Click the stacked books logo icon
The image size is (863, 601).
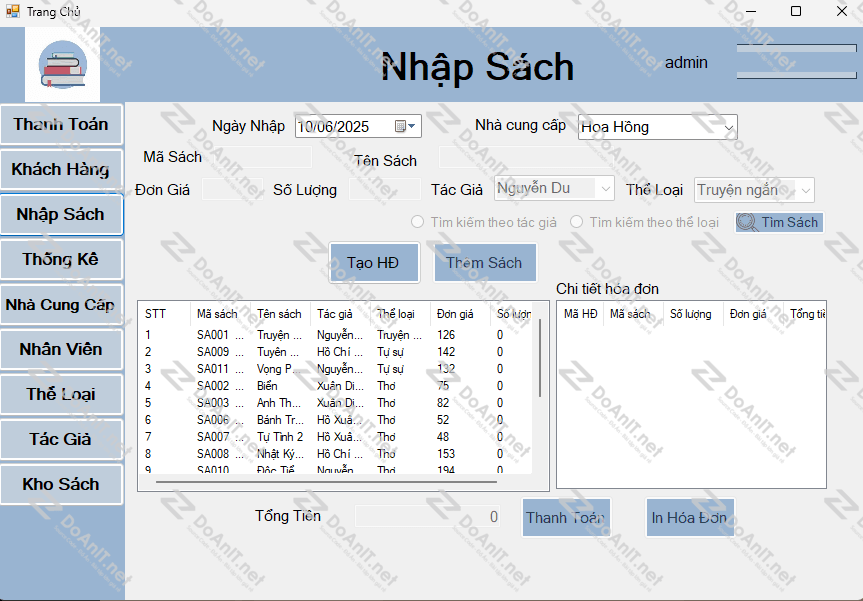pyautogui.click(x=63, y=64)
